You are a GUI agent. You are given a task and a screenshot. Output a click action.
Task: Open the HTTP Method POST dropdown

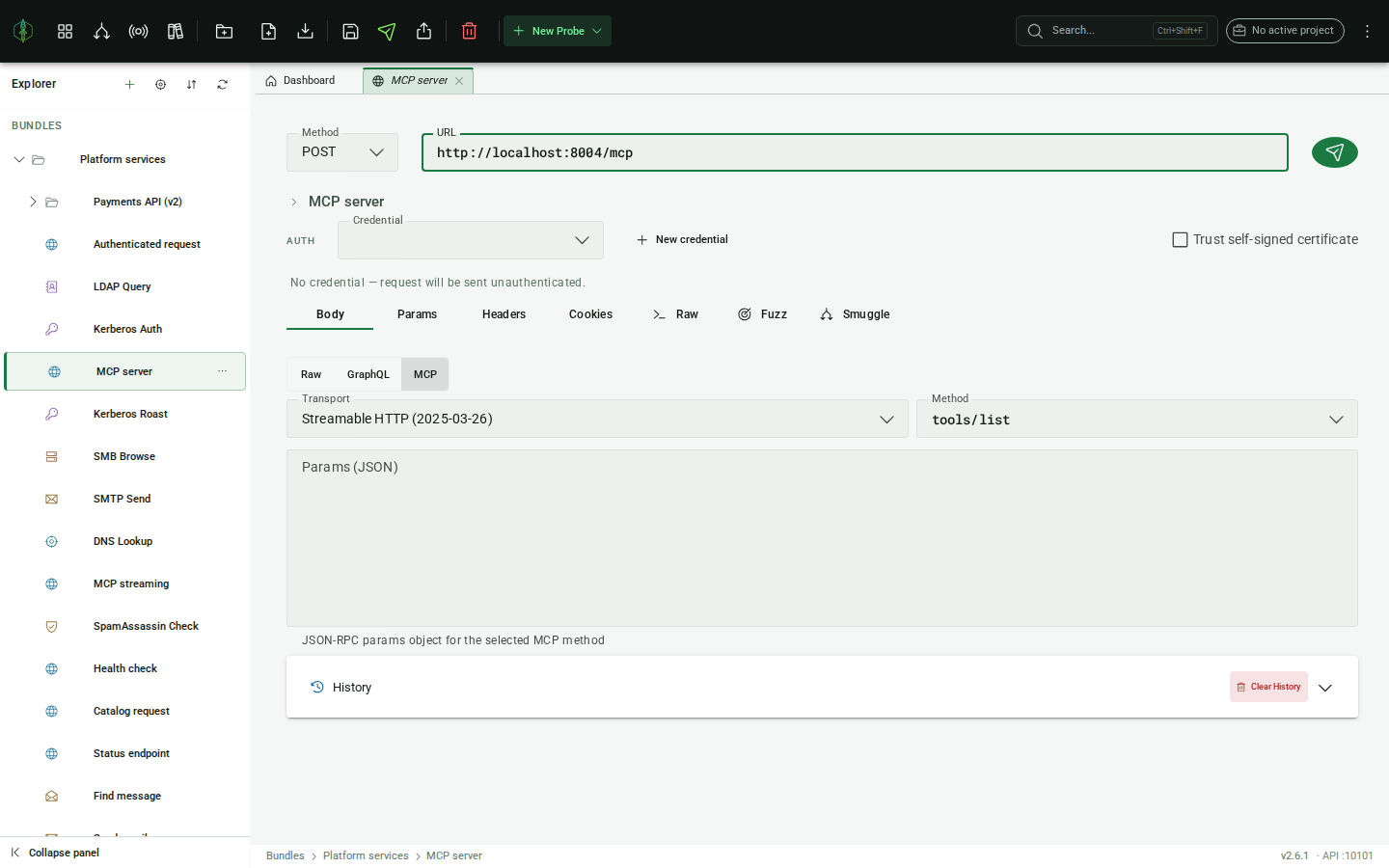pyautogui.click(x=342, y=152)
